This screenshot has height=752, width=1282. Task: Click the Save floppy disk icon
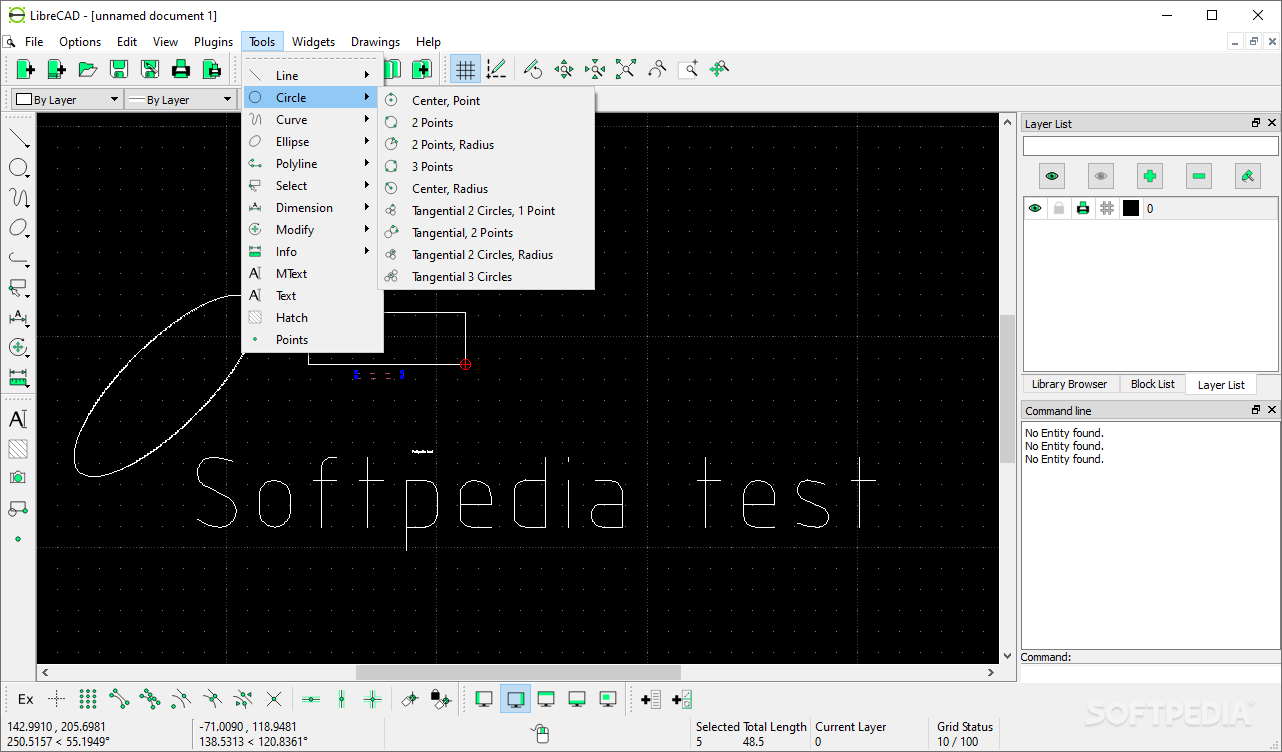tap(119, 69)
